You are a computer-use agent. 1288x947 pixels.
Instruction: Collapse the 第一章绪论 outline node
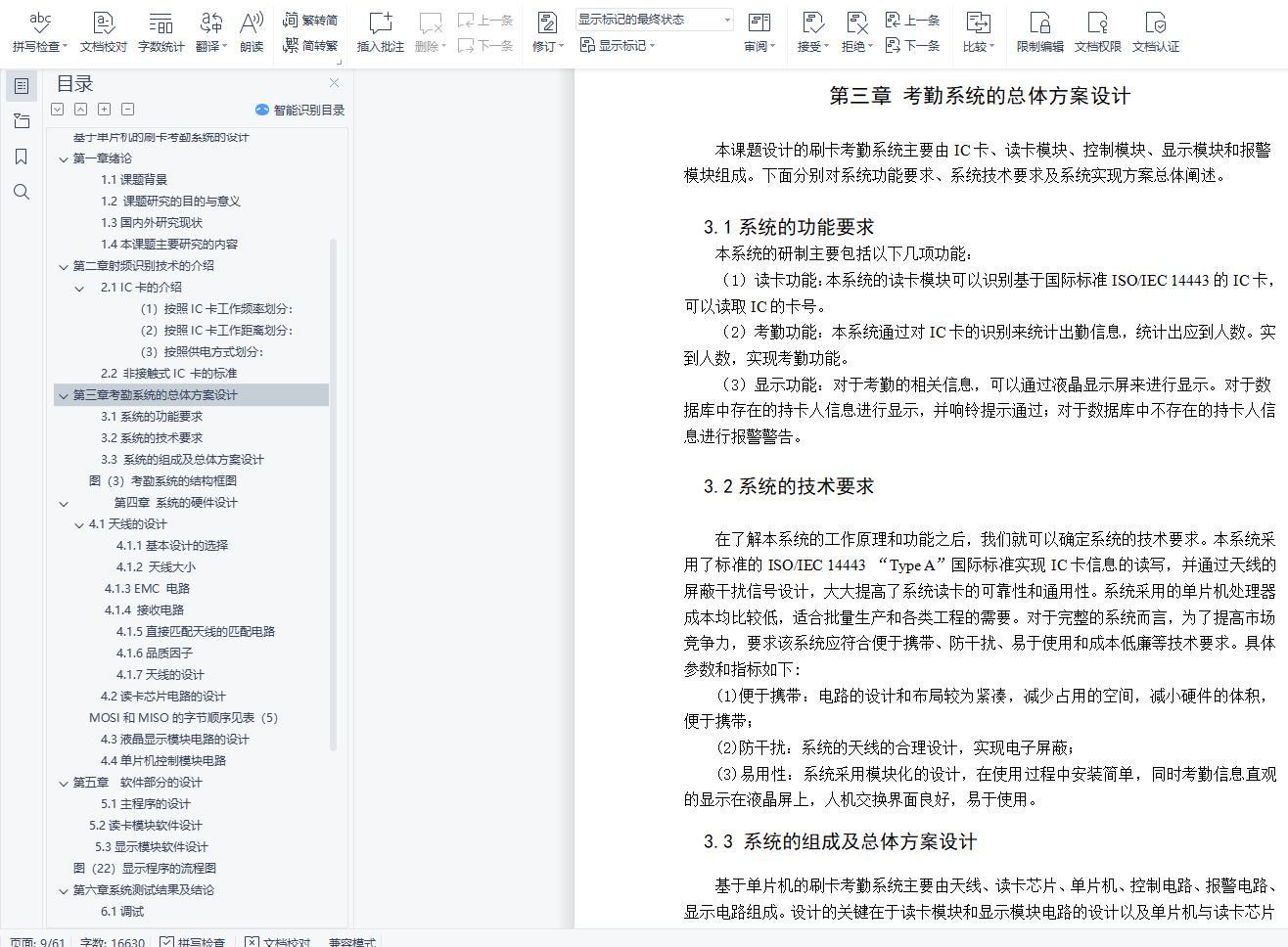click(64, 158)
